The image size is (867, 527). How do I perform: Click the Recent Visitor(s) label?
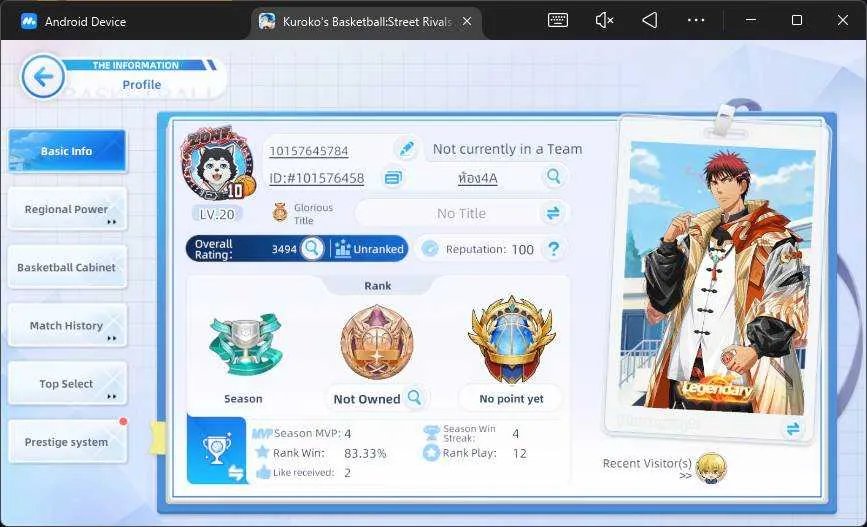[x=647, y=463]
